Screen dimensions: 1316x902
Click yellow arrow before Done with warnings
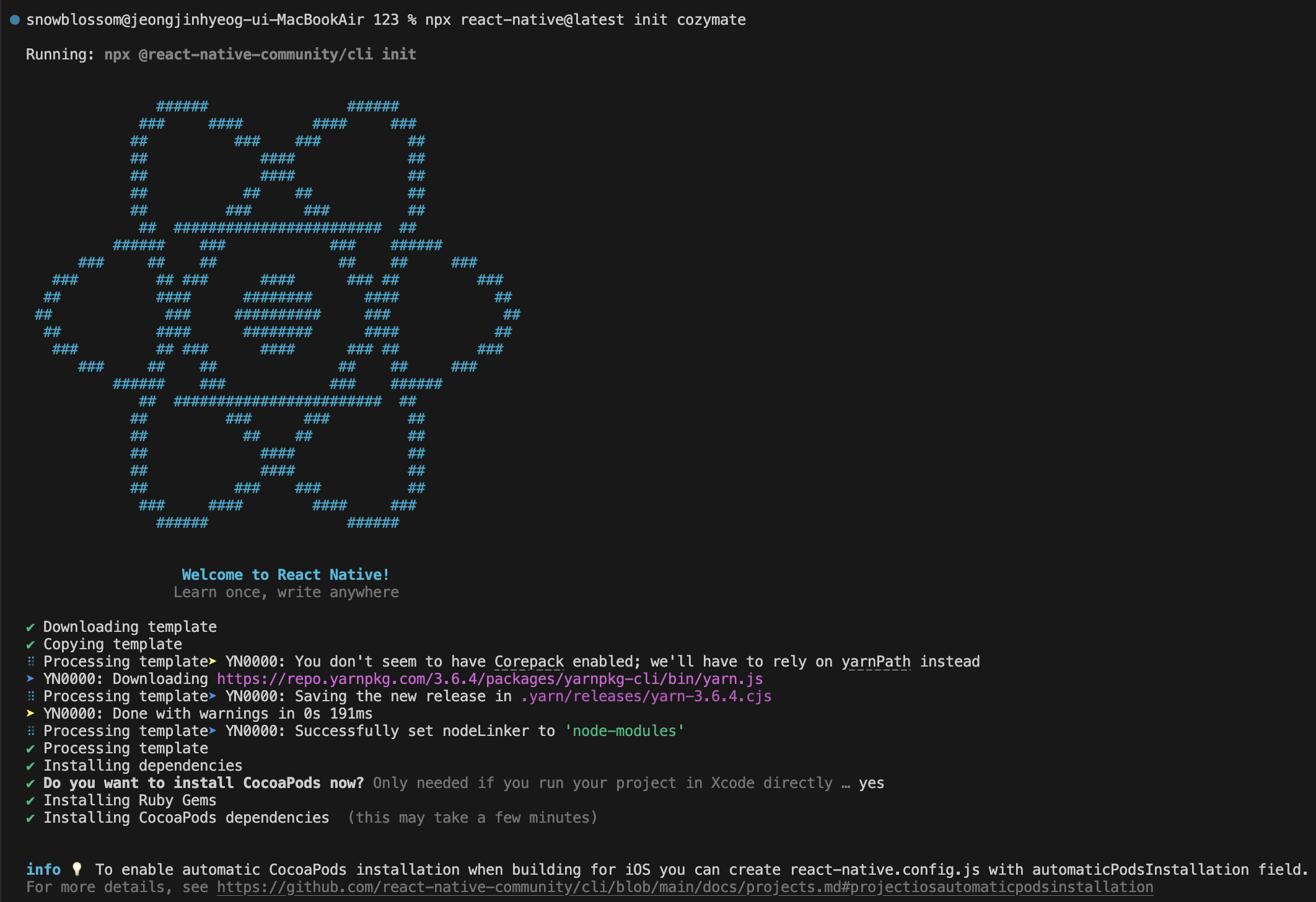pyautogui.click(x=30, y=713)
